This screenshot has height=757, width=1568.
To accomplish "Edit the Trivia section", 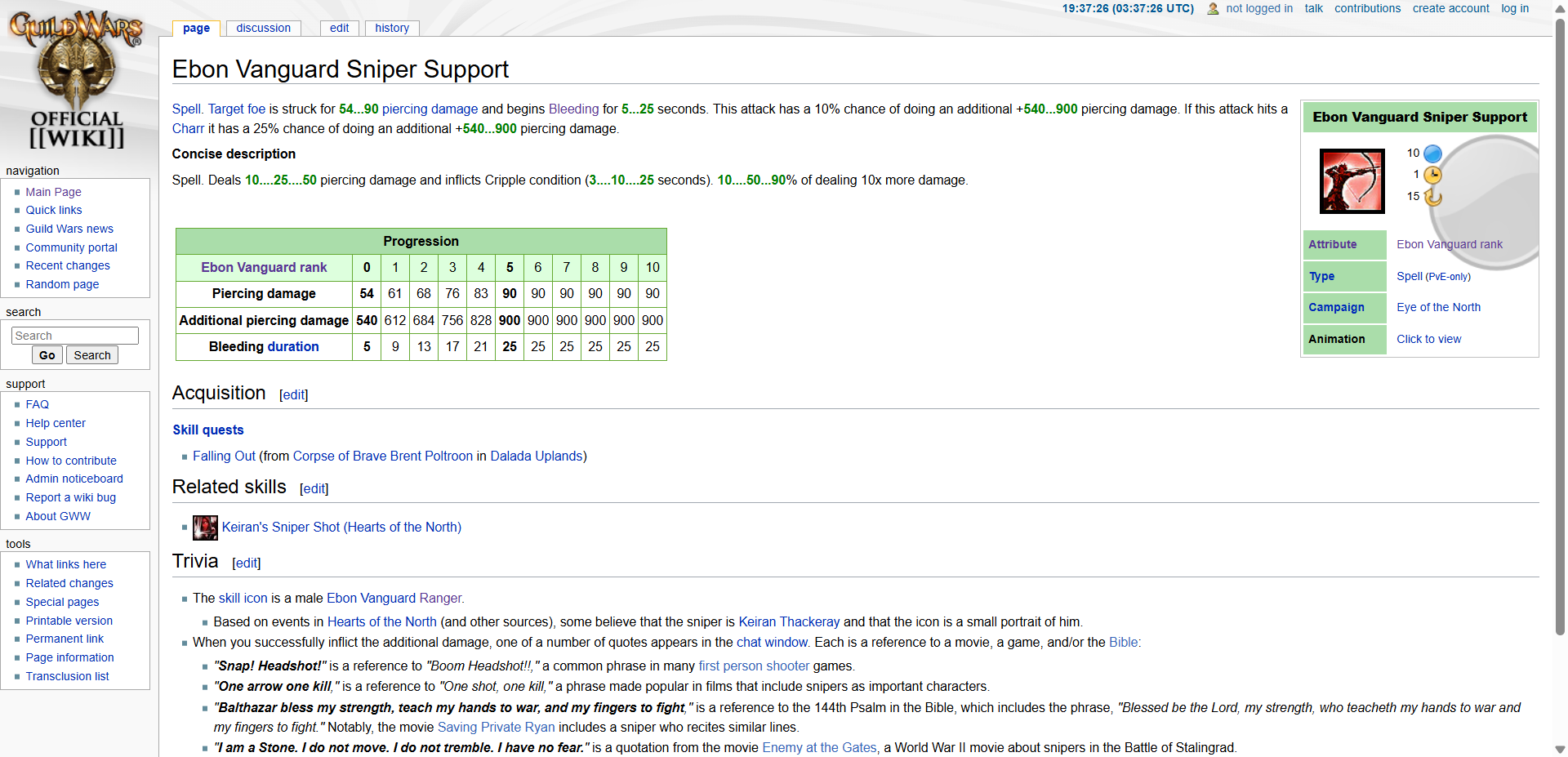I will (247, 563).
